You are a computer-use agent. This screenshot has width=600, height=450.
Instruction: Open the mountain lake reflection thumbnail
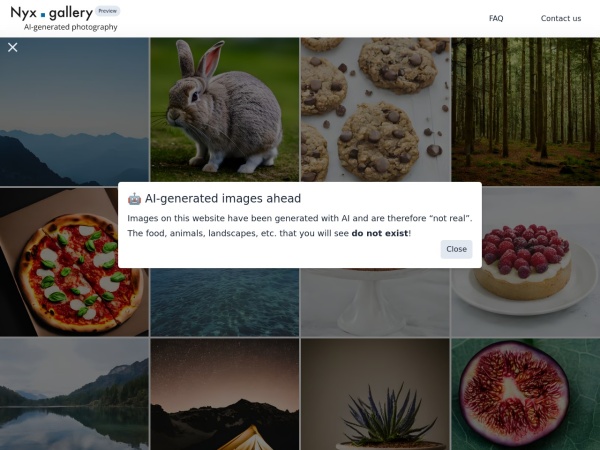coord(74,394)
